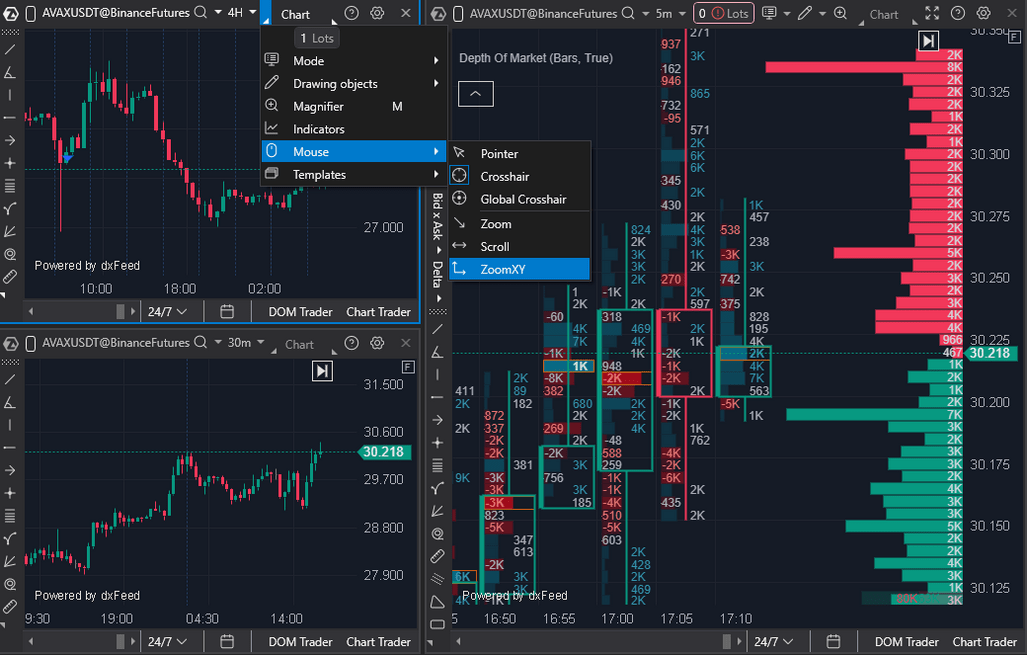This screenshot has width=1027, height=655.
Task: Open the calendar icon below the 4H chart
Action: point(227,312)
